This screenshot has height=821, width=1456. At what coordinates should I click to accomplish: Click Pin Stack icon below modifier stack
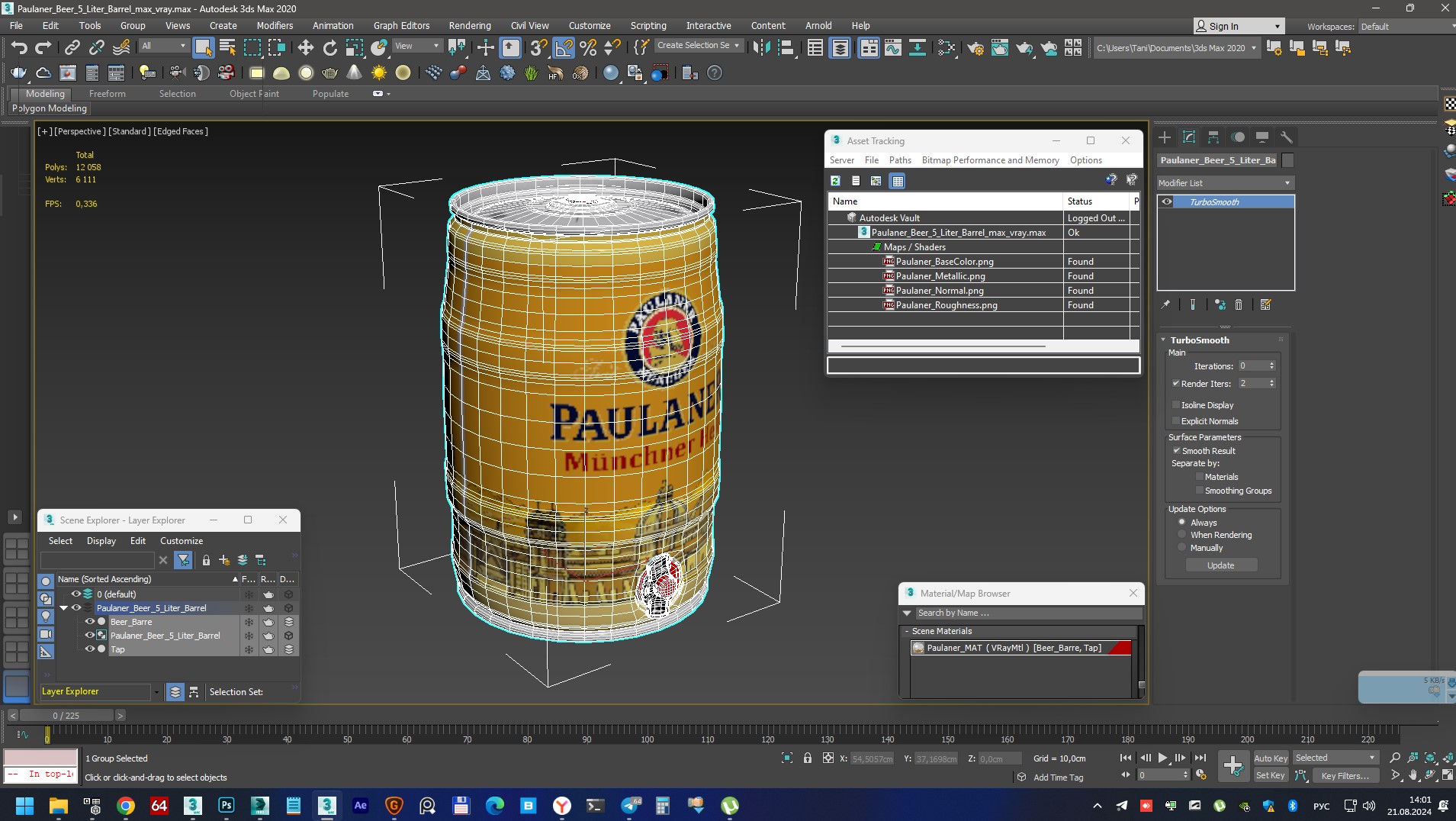tap(1165, 304)
